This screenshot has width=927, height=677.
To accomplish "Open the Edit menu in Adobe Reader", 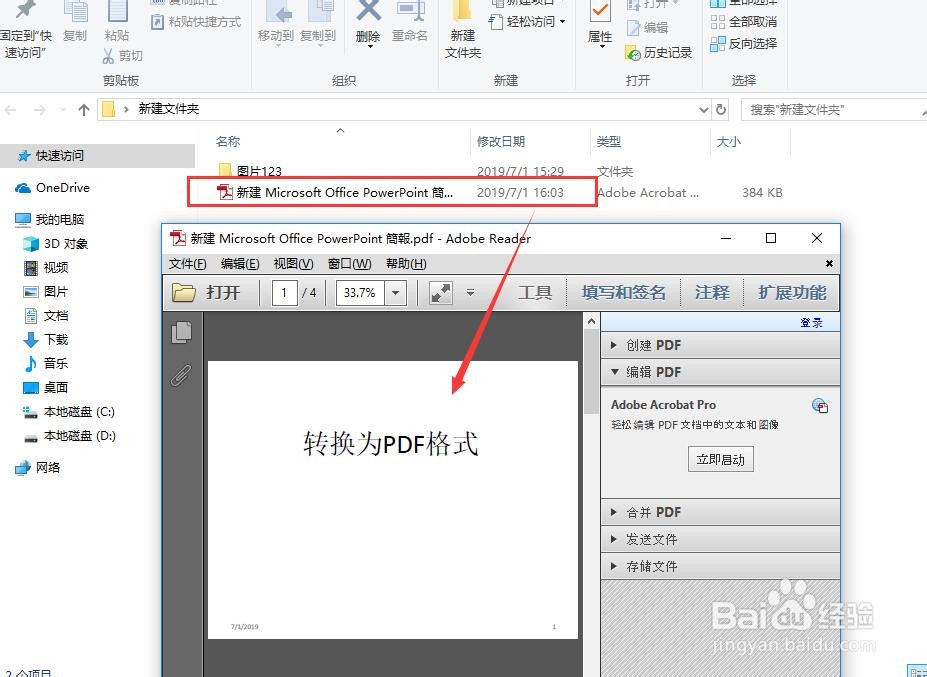I will (240, 264).
